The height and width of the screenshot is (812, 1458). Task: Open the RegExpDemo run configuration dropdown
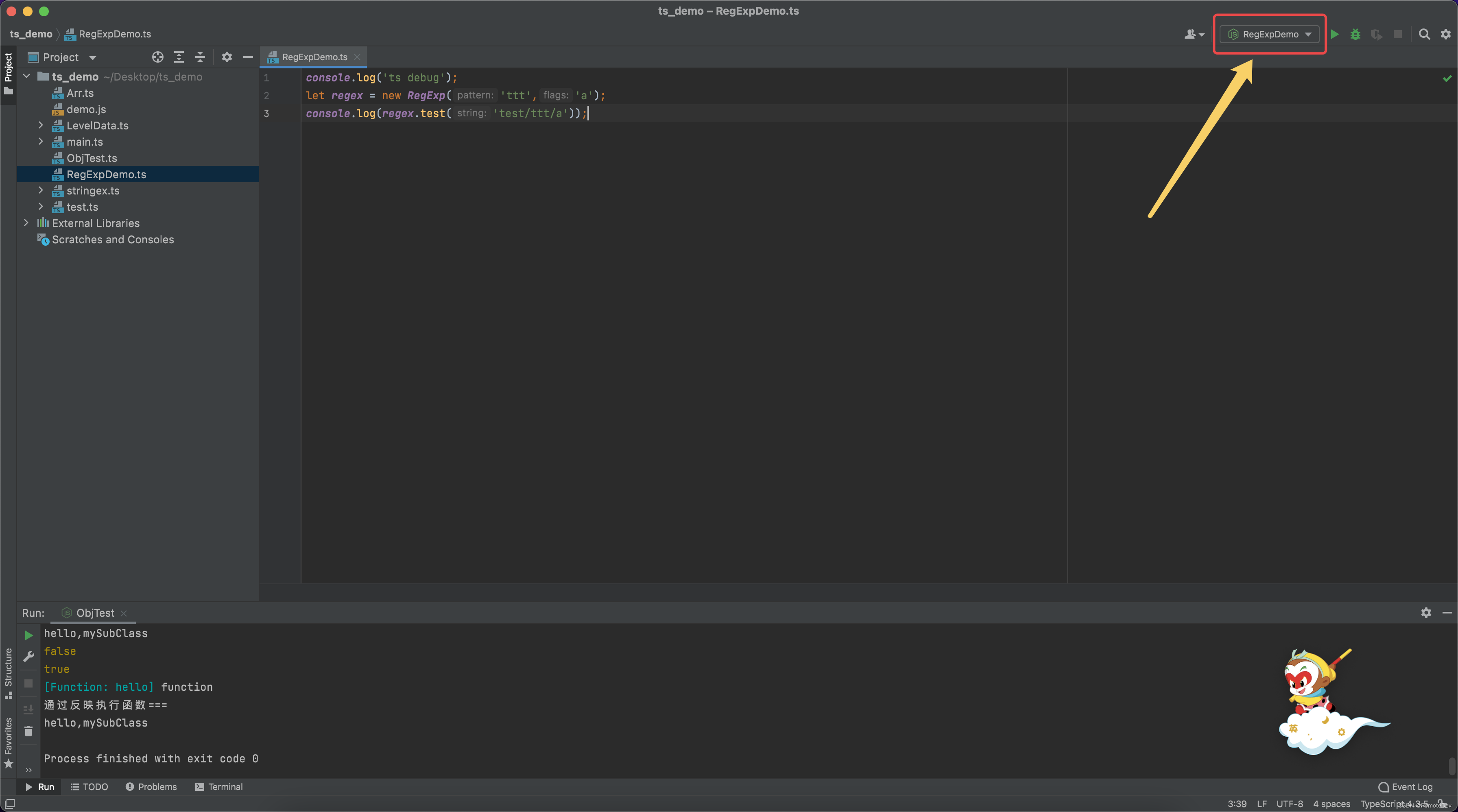tap(1270, 35)
